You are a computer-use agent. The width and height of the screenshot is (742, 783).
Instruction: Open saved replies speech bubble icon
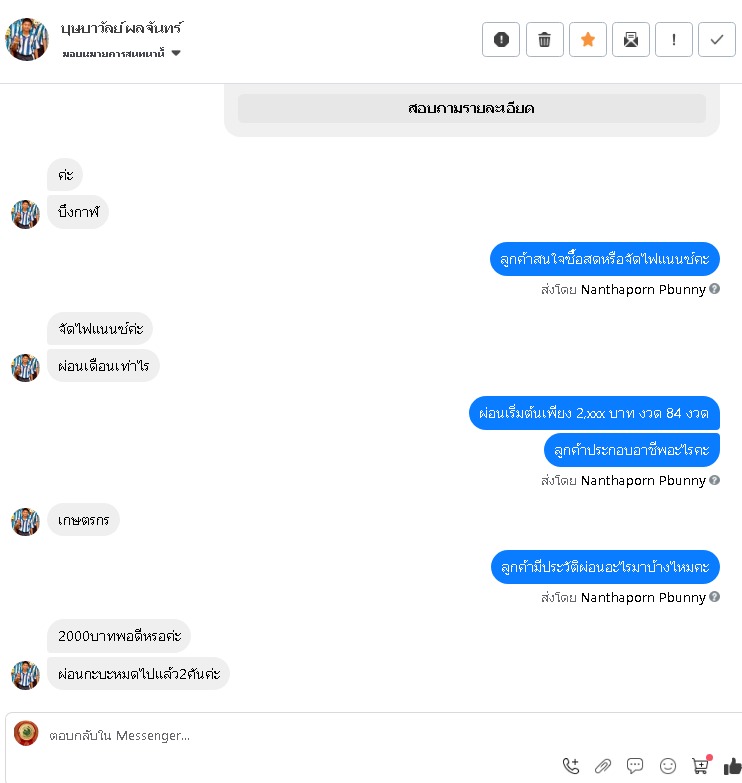pos(635,766)
